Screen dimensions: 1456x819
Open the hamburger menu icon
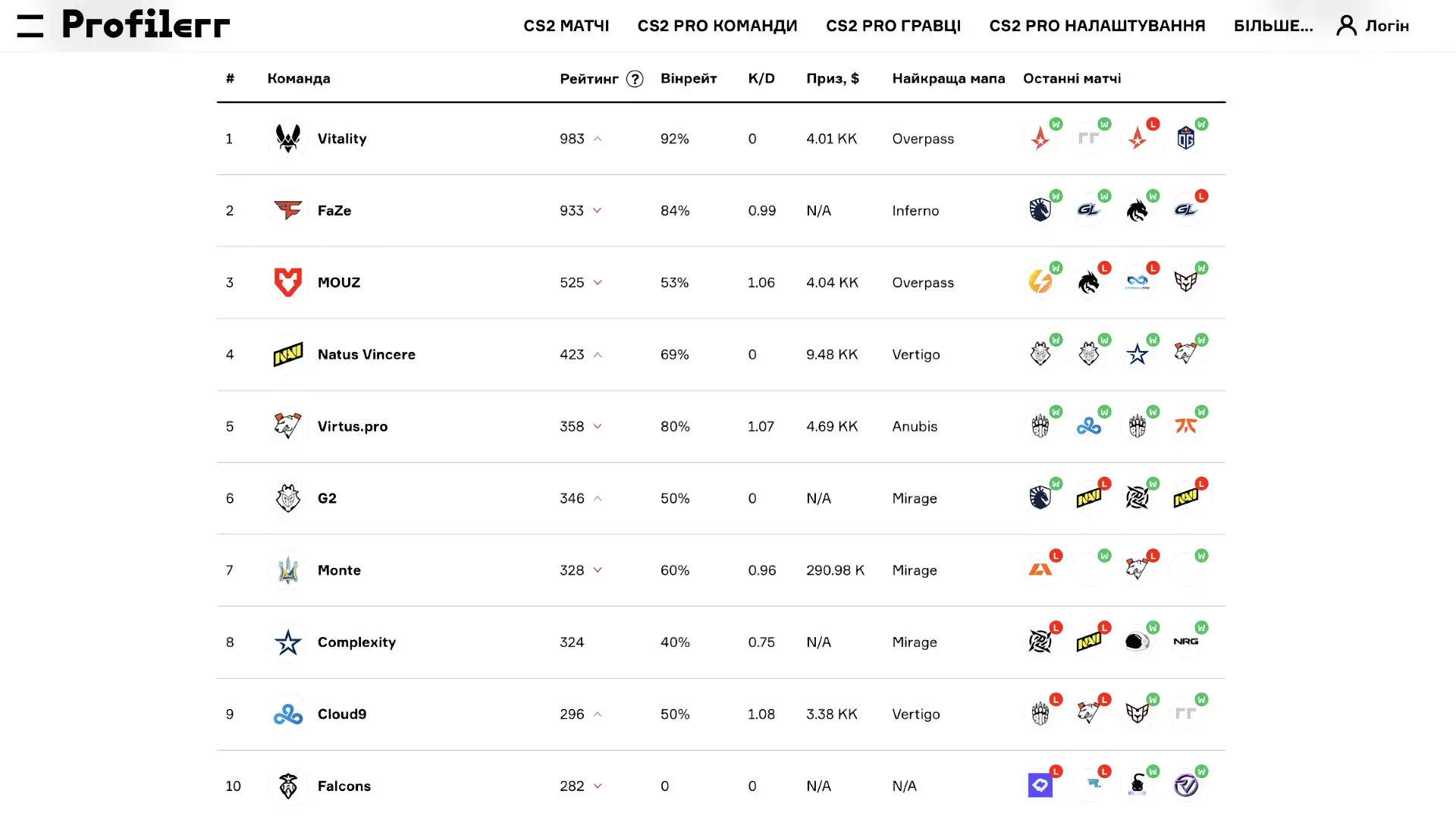(30, 26)
